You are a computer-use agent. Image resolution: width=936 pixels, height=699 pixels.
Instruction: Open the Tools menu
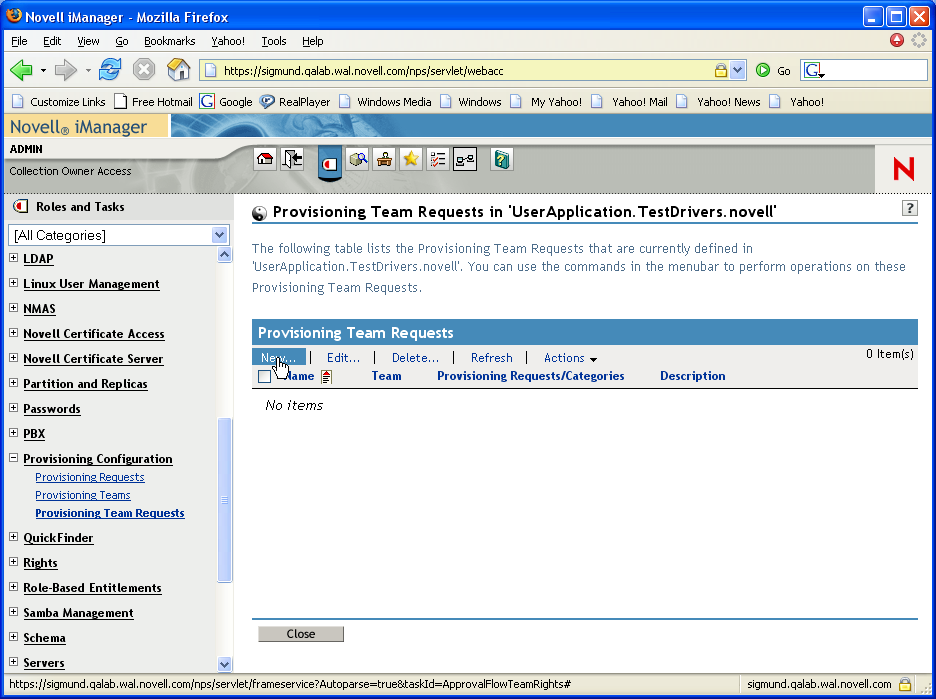point(274,41)
